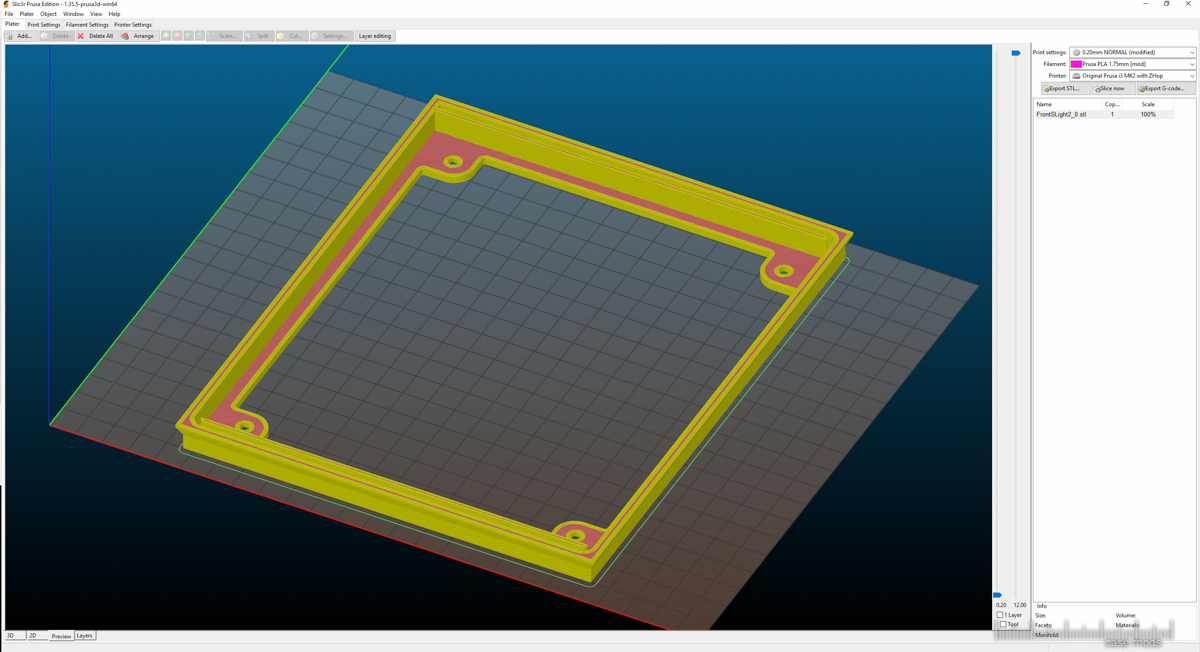Switch to the Printer Settings tab
This screenshot has height=652, width=1200.
click(133, 25)
